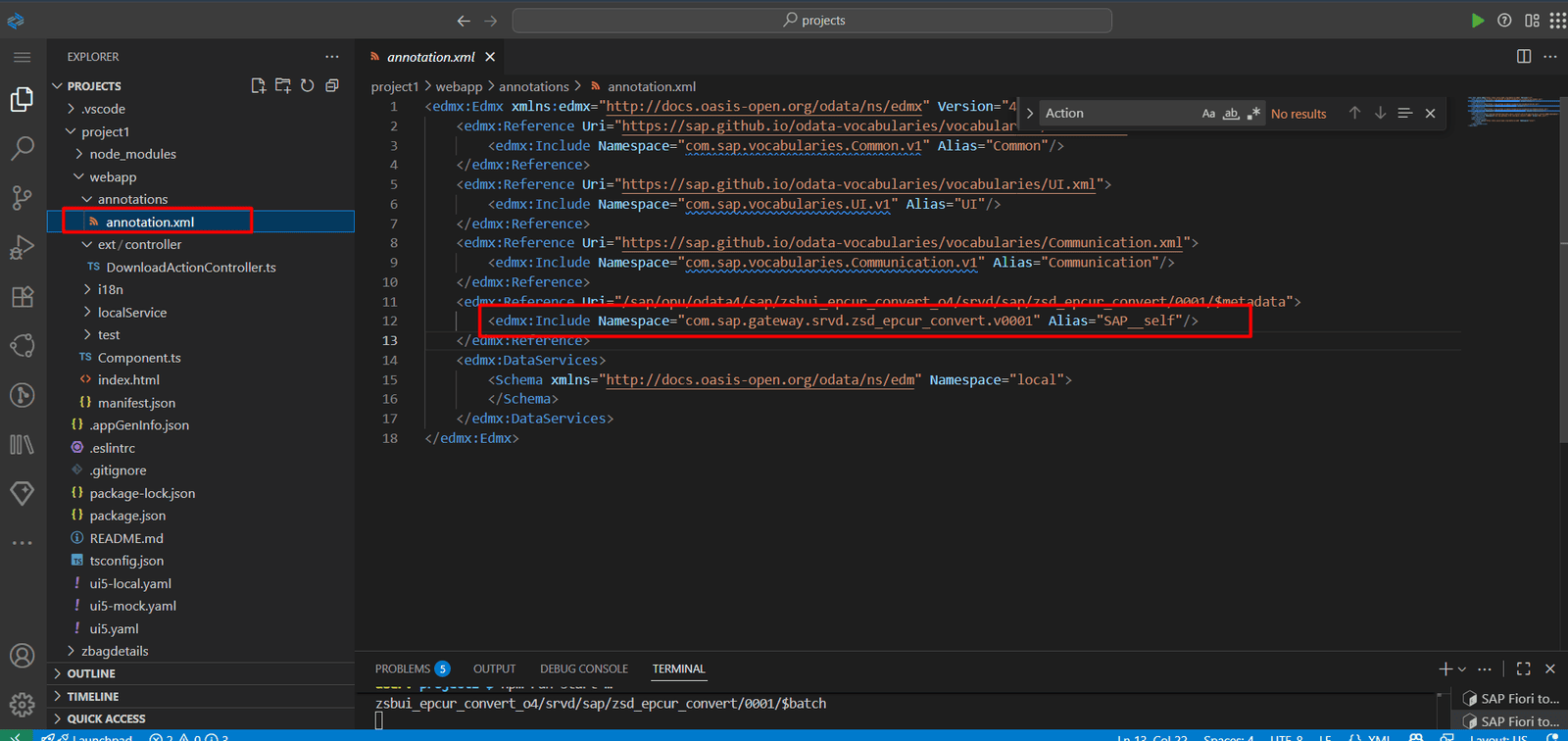Open the Source Control view
This screenshot has width=1568, height=741.
22,198
